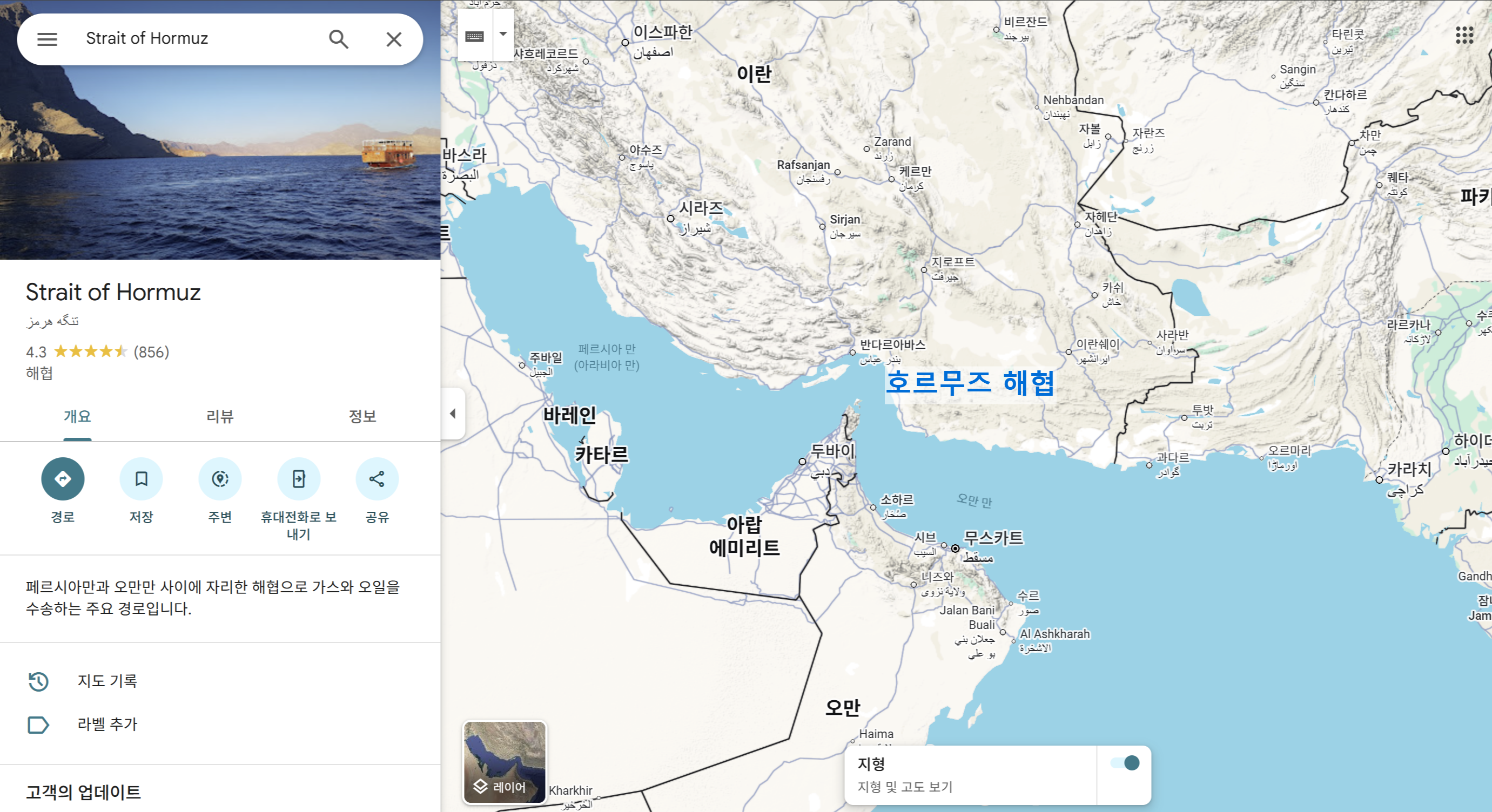
Task: Click 라벨 추가 add label
Action: [x=107, y=724]
